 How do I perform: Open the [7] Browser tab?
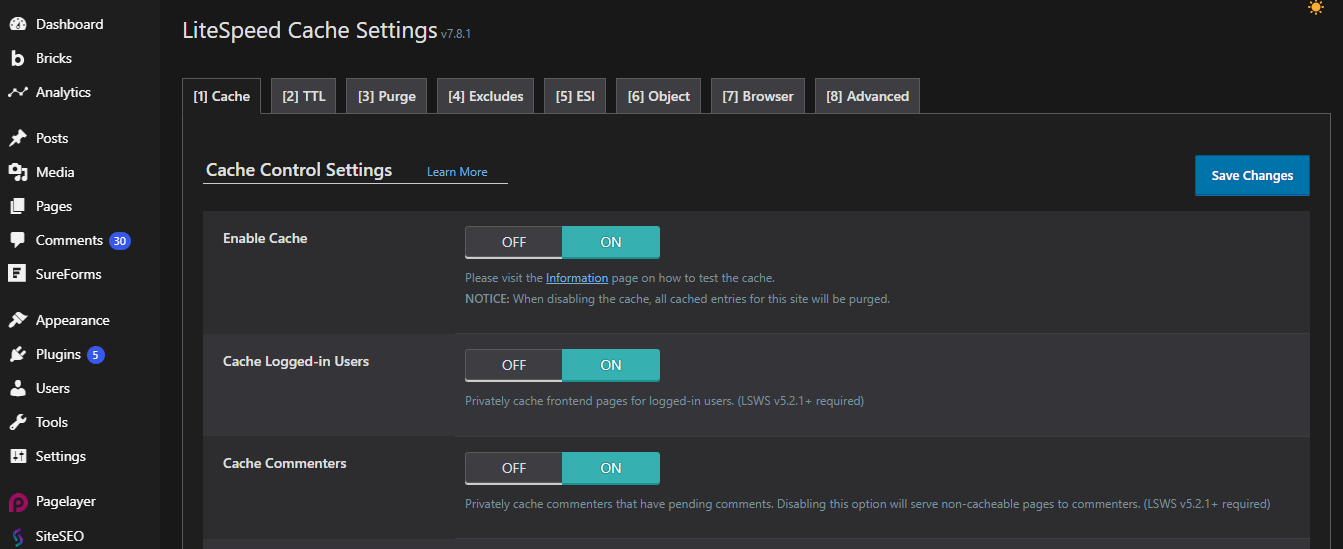[758, 96]
